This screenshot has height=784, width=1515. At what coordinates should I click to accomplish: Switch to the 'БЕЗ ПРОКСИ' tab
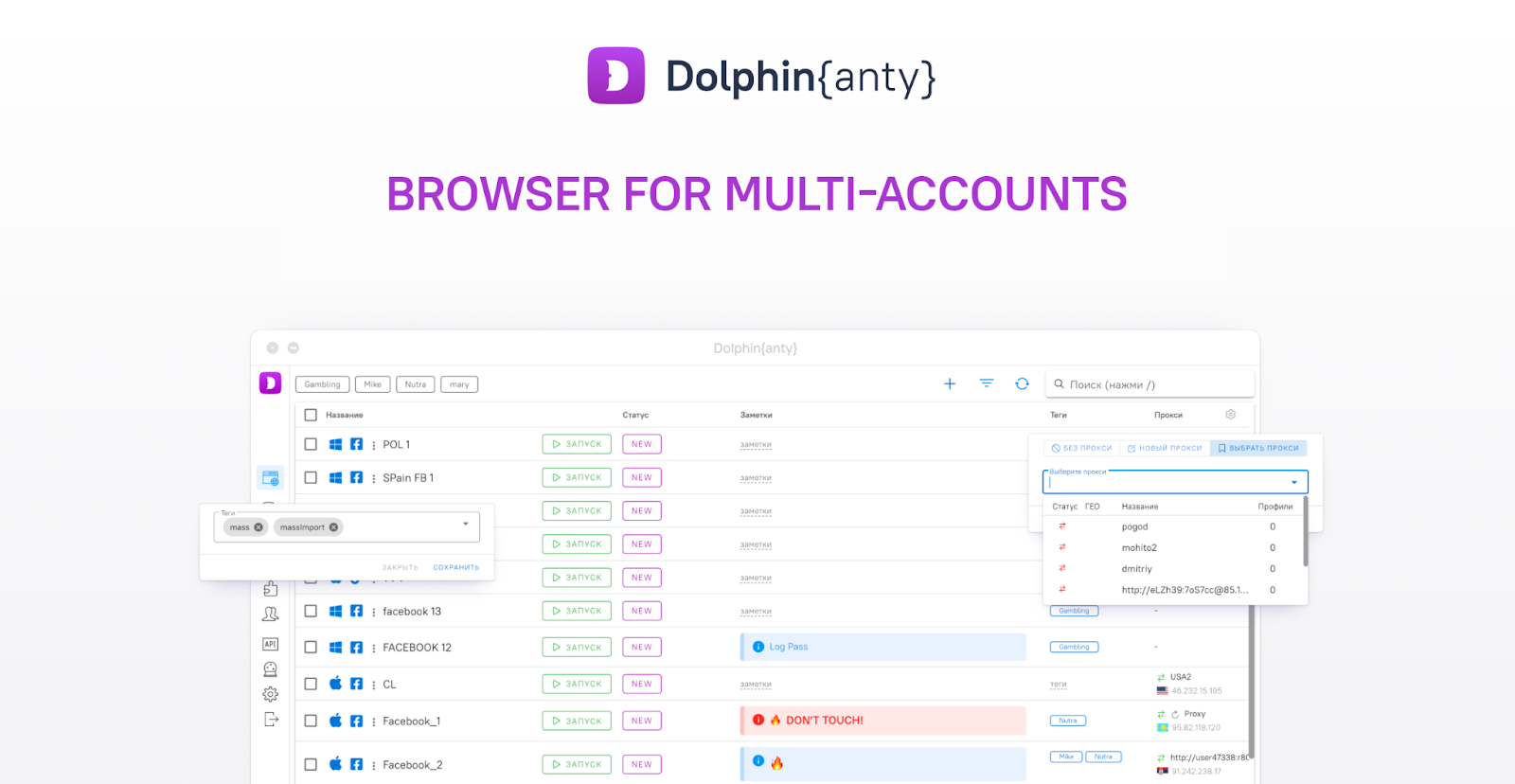click(1082, 448)
